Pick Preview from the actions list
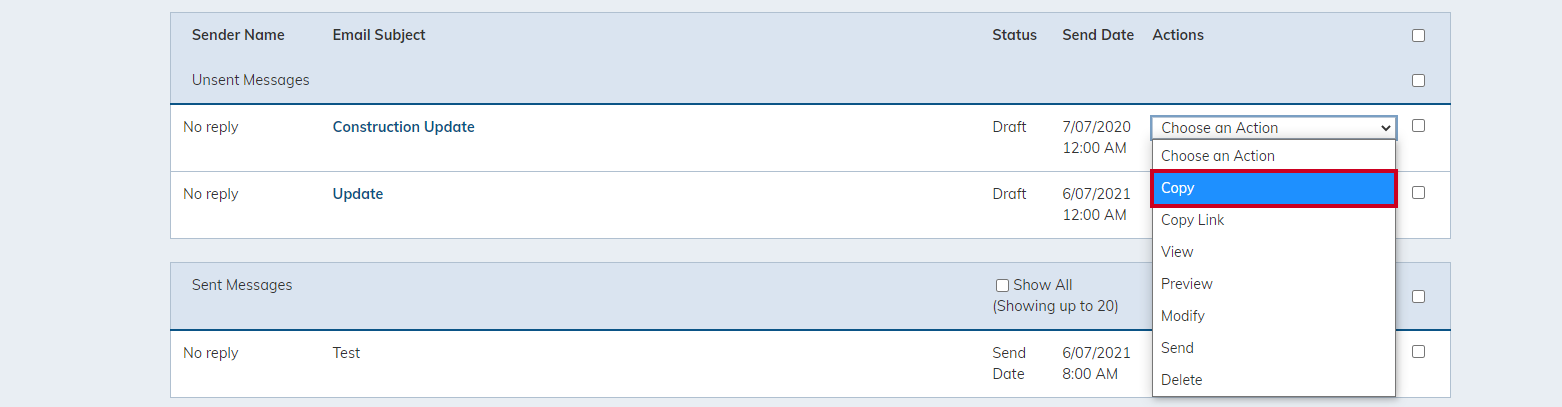This screenshot has height=407, width=1562. tap(1273, 284)
